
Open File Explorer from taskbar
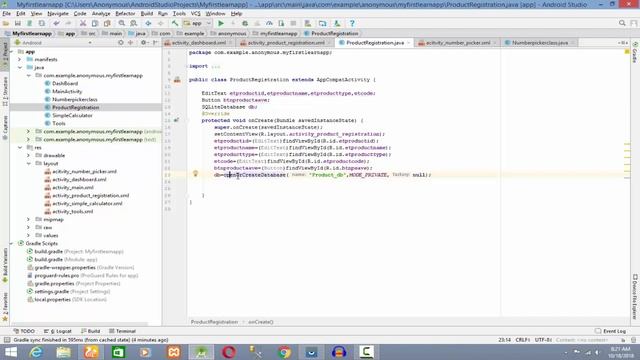63,352
